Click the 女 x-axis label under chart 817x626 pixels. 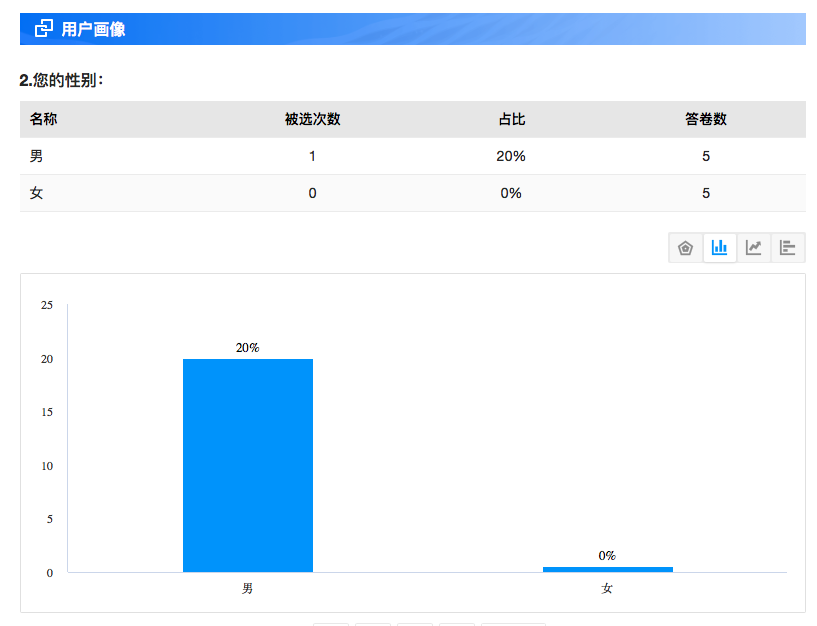click(606, 588)
